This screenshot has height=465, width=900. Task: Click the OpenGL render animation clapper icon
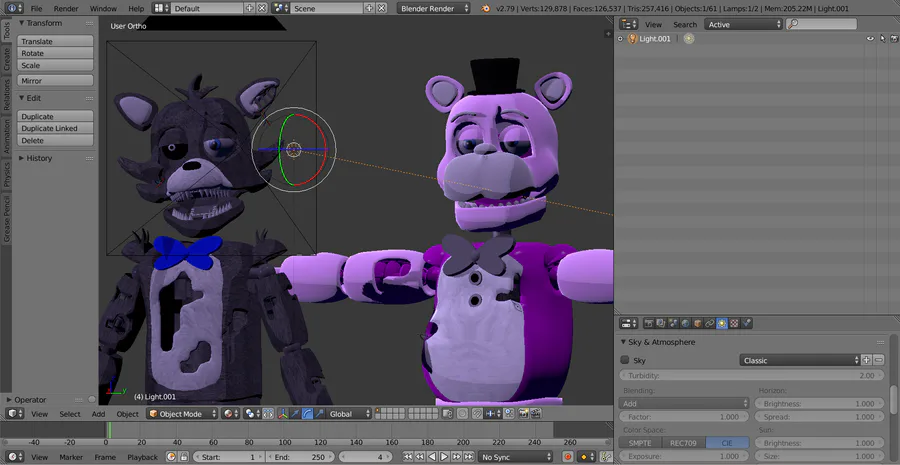coord(535,414)
